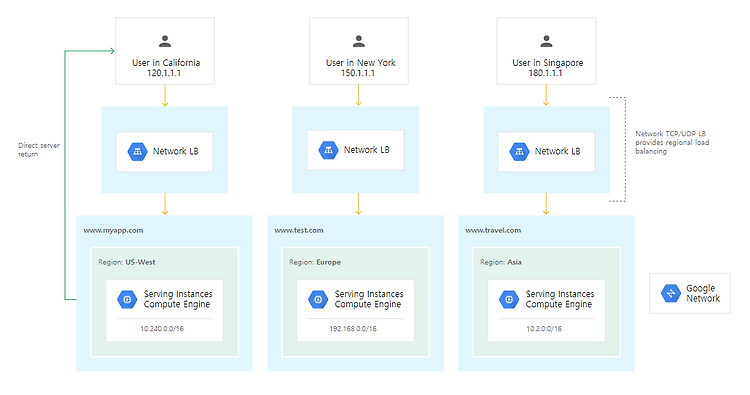
Task: Click the Compute Engine icon in Asia region
Action: [508, 299]
